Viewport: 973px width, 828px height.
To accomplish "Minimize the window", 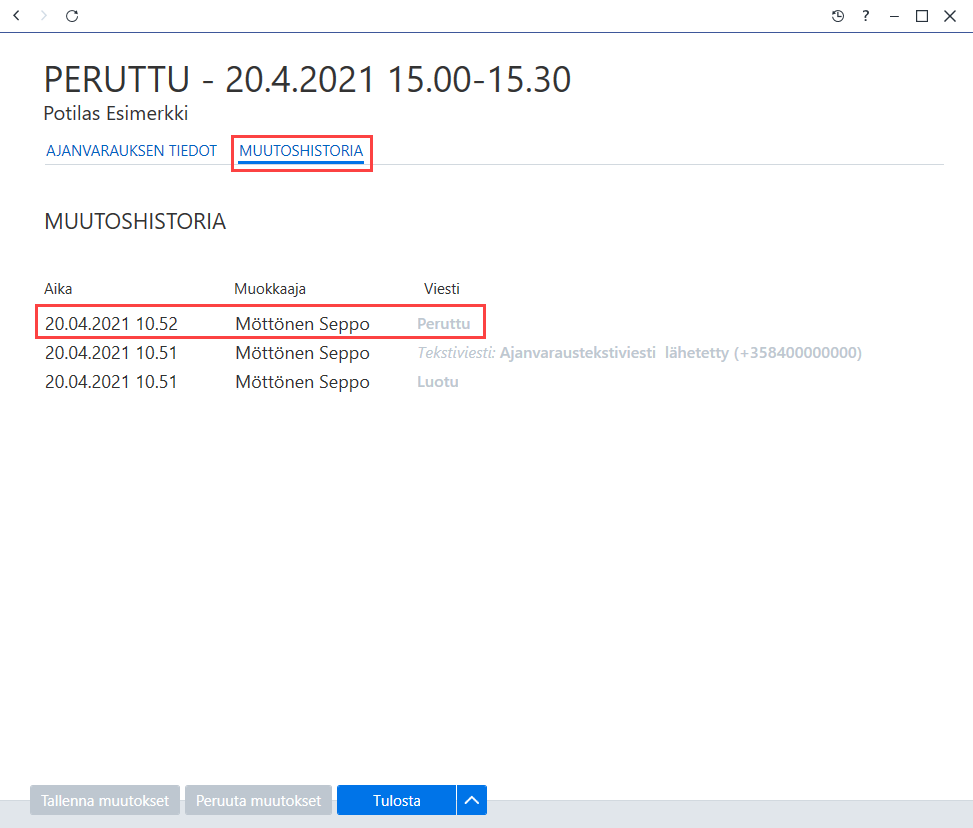I will [x=894, y=17].
